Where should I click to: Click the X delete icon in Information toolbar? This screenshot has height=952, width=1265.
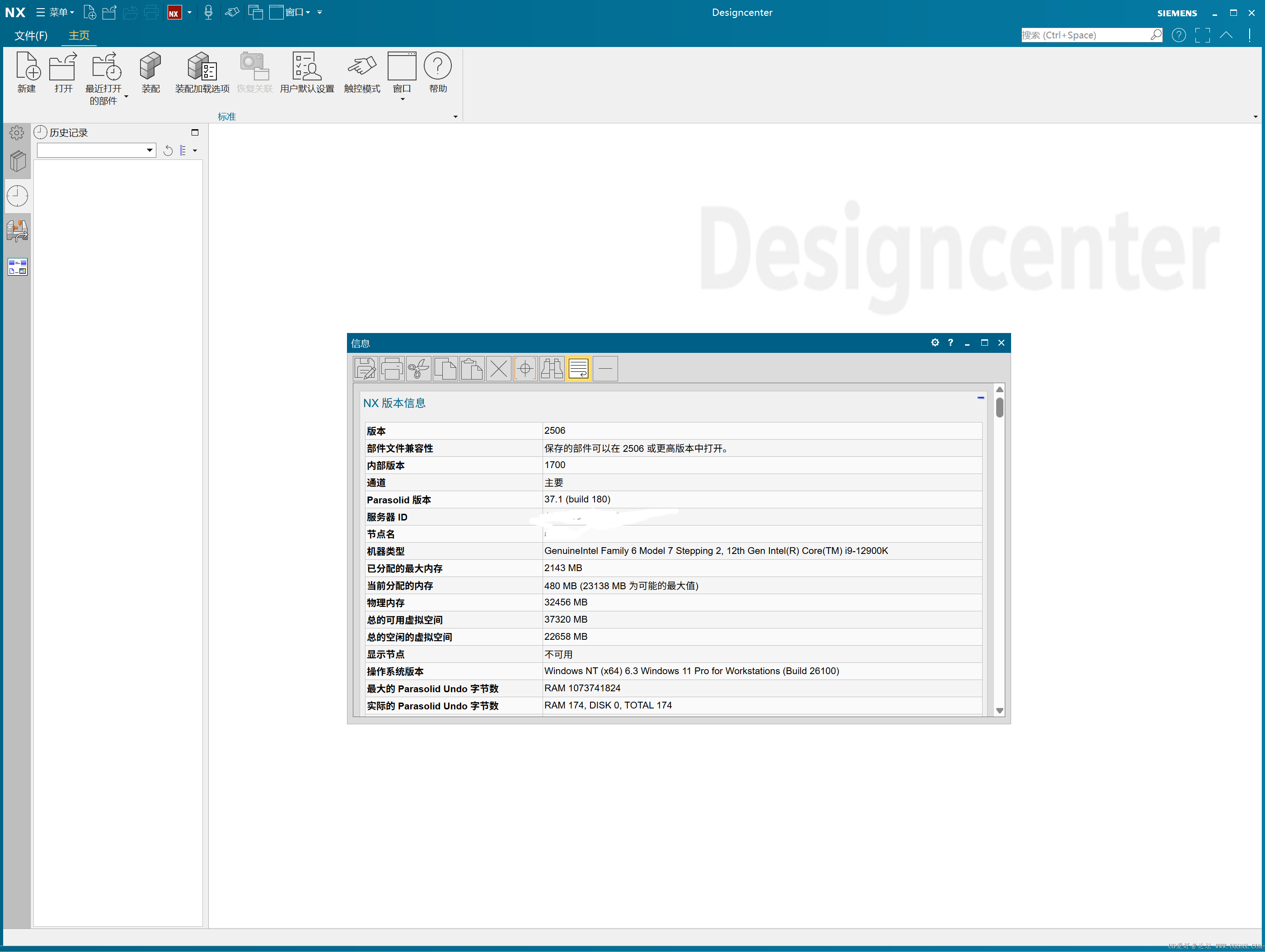[x=499, y=369]
